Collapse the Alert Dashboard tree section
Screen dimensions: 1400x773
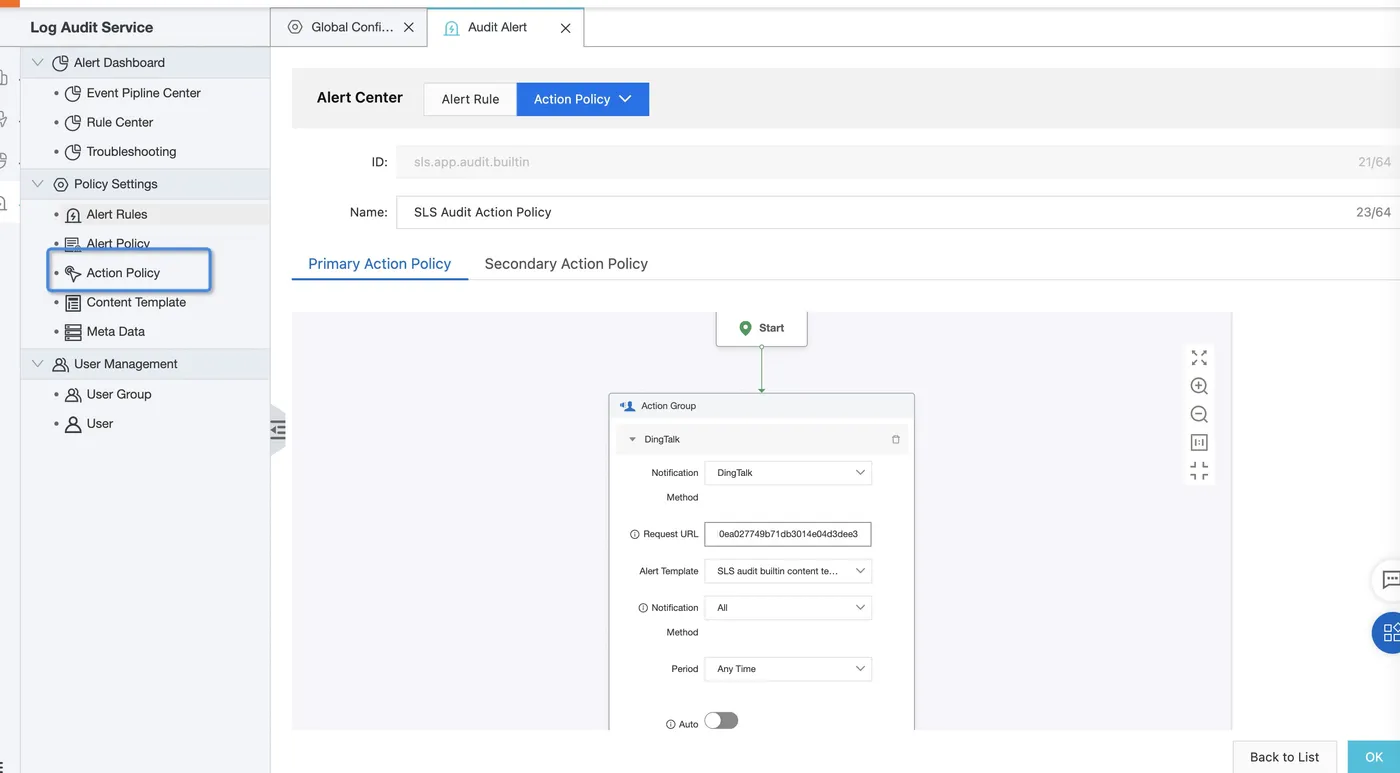coord(38,62)
